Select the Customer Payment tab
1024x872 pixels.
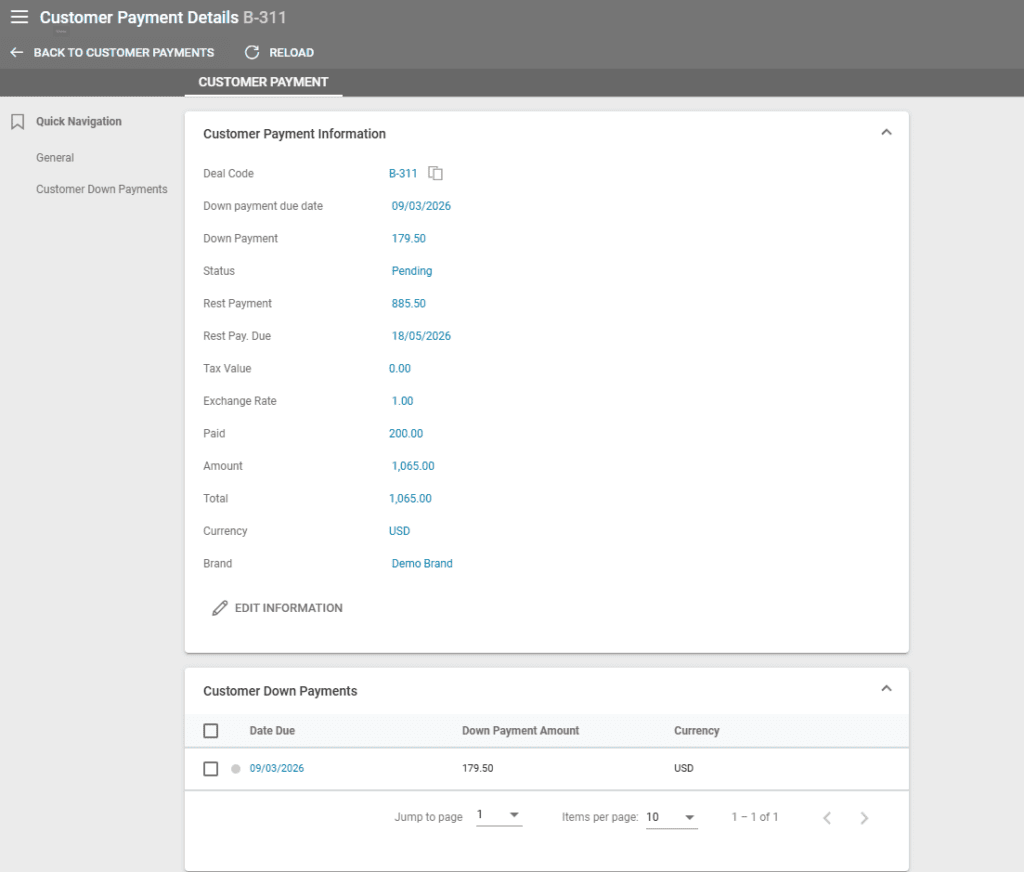point(263,82)
